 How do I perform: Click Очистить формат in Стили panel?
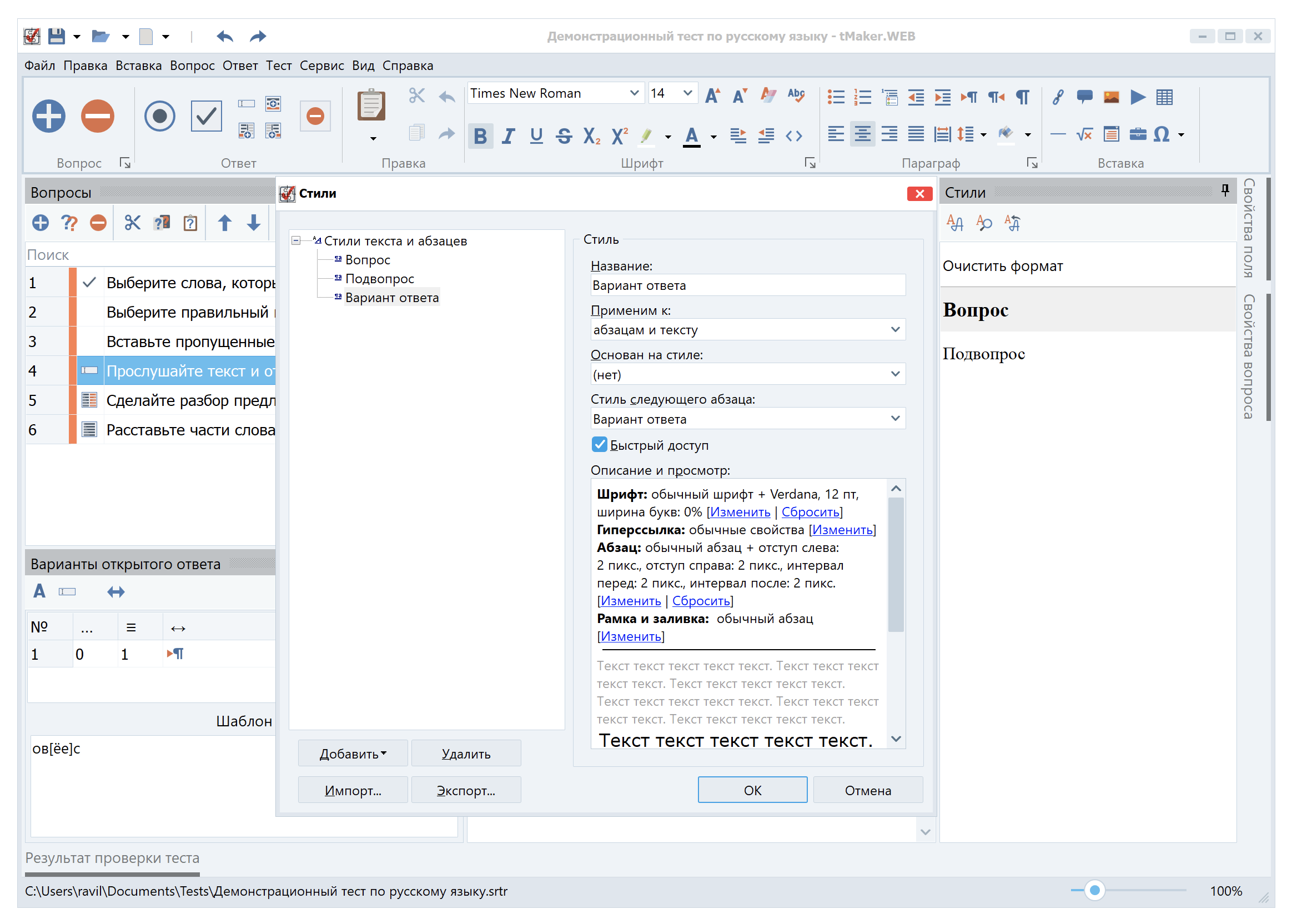pyautogui.click(x=1003, y=267)
